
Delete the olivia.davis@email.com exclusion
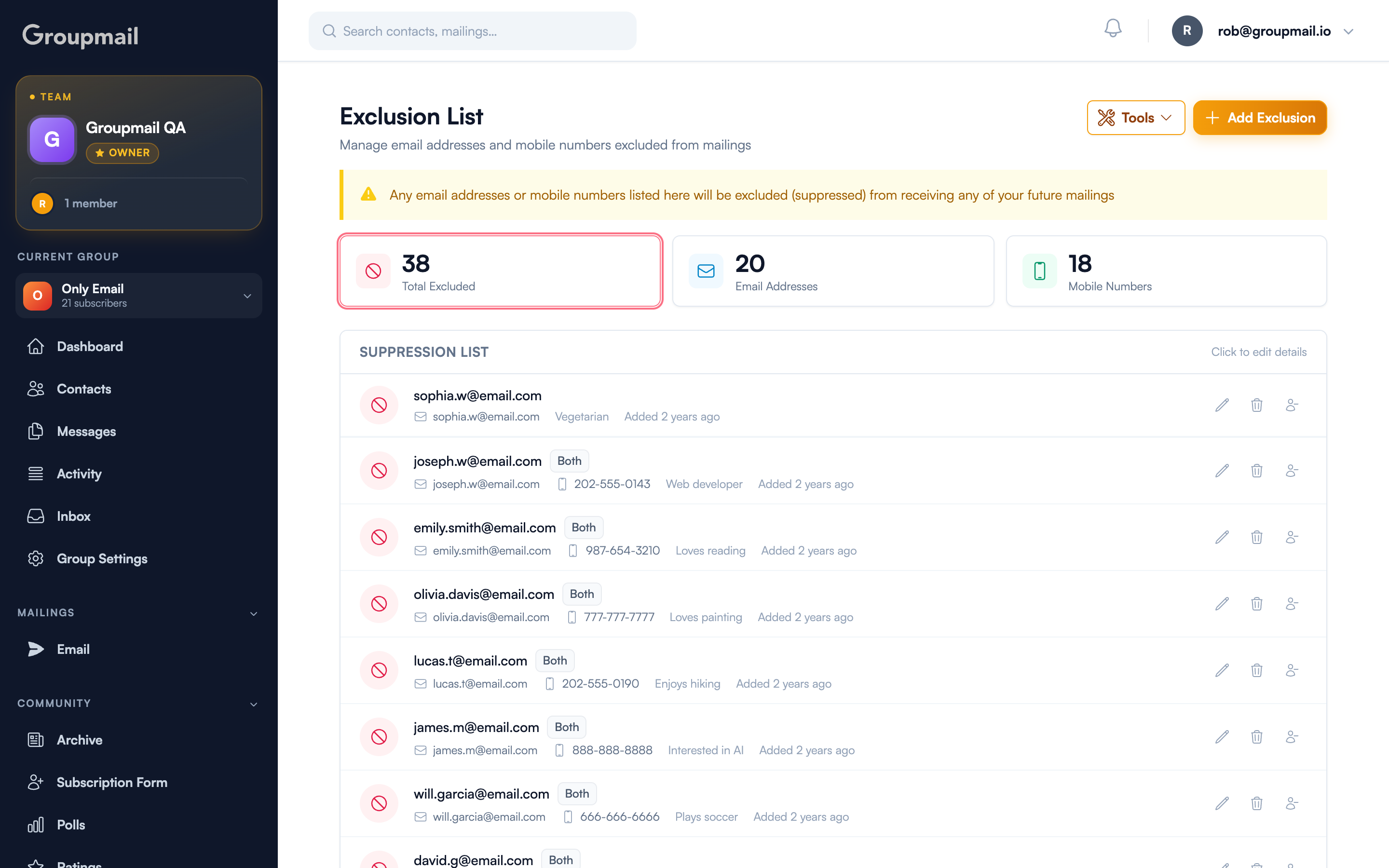pyautogui.click(x=1256, y=604)
